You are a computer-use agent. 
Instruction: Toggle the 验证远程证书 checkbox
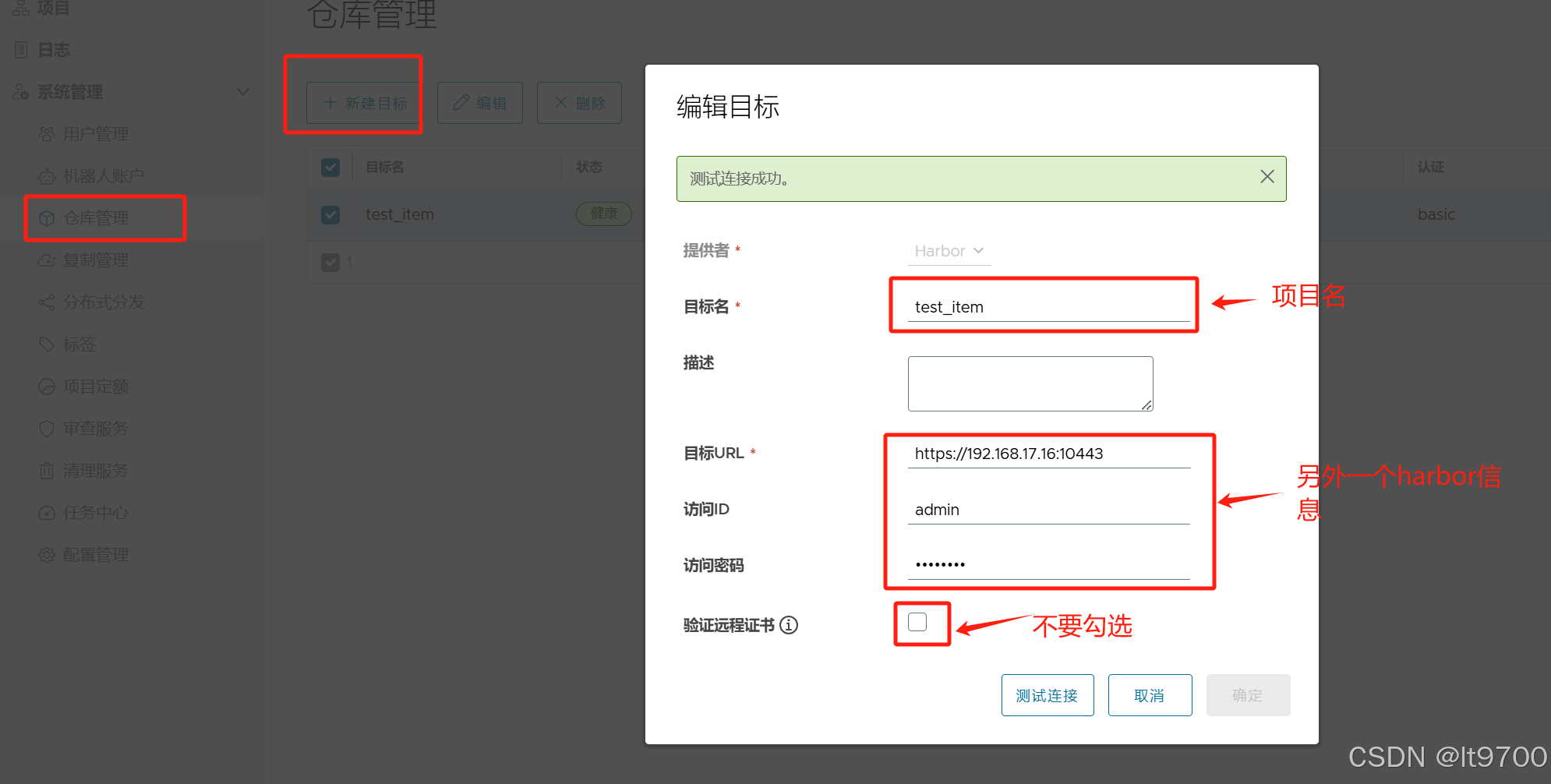pos(917,622)
